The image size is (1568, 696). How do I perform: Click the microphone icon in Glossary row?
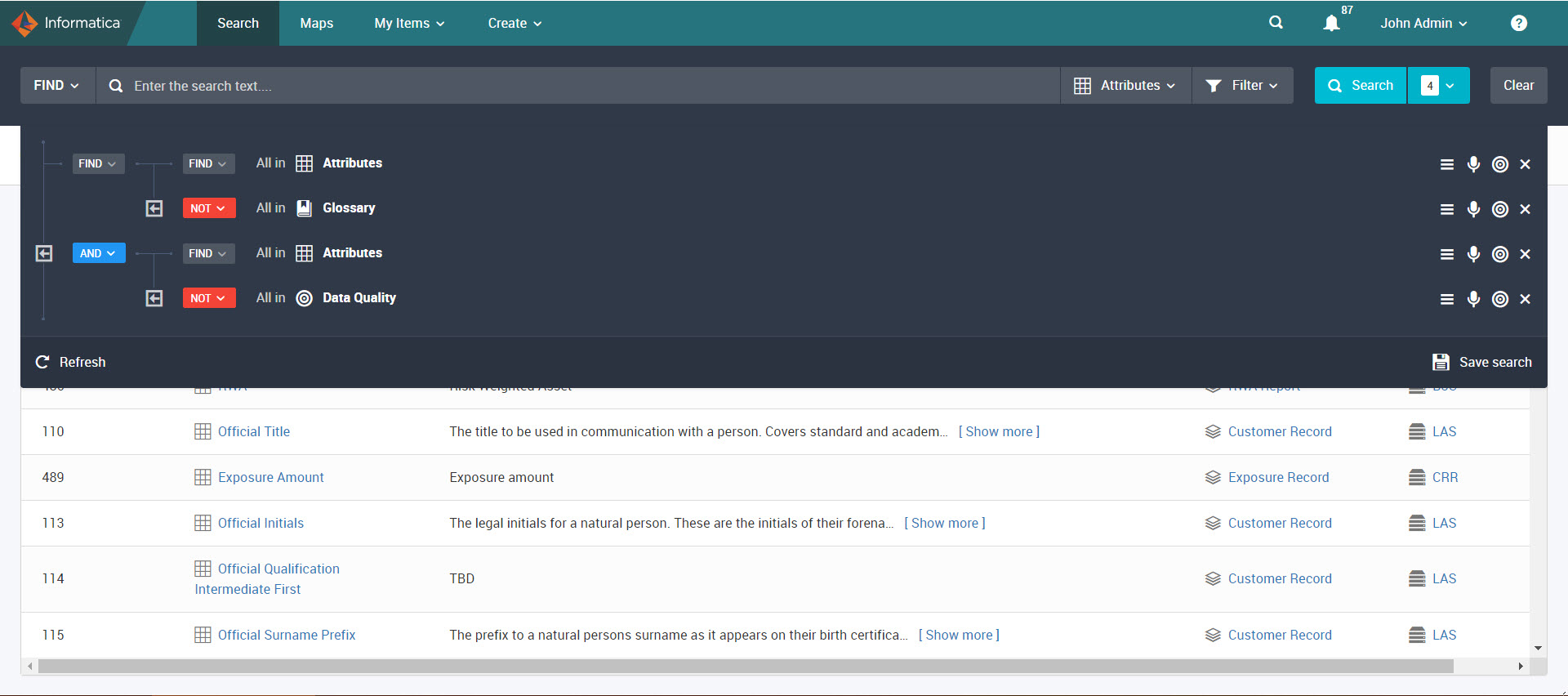coord(1473,209)
